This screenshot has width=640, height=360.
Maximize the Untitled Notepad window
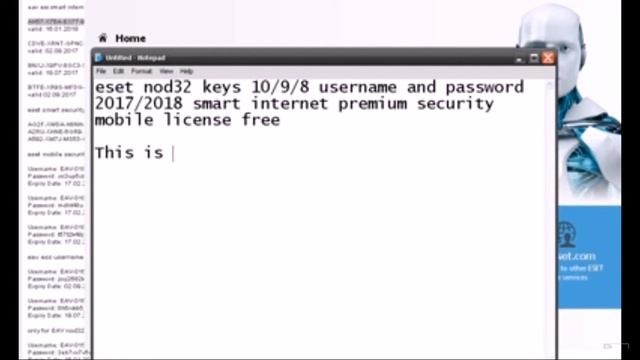pos(534,58)
